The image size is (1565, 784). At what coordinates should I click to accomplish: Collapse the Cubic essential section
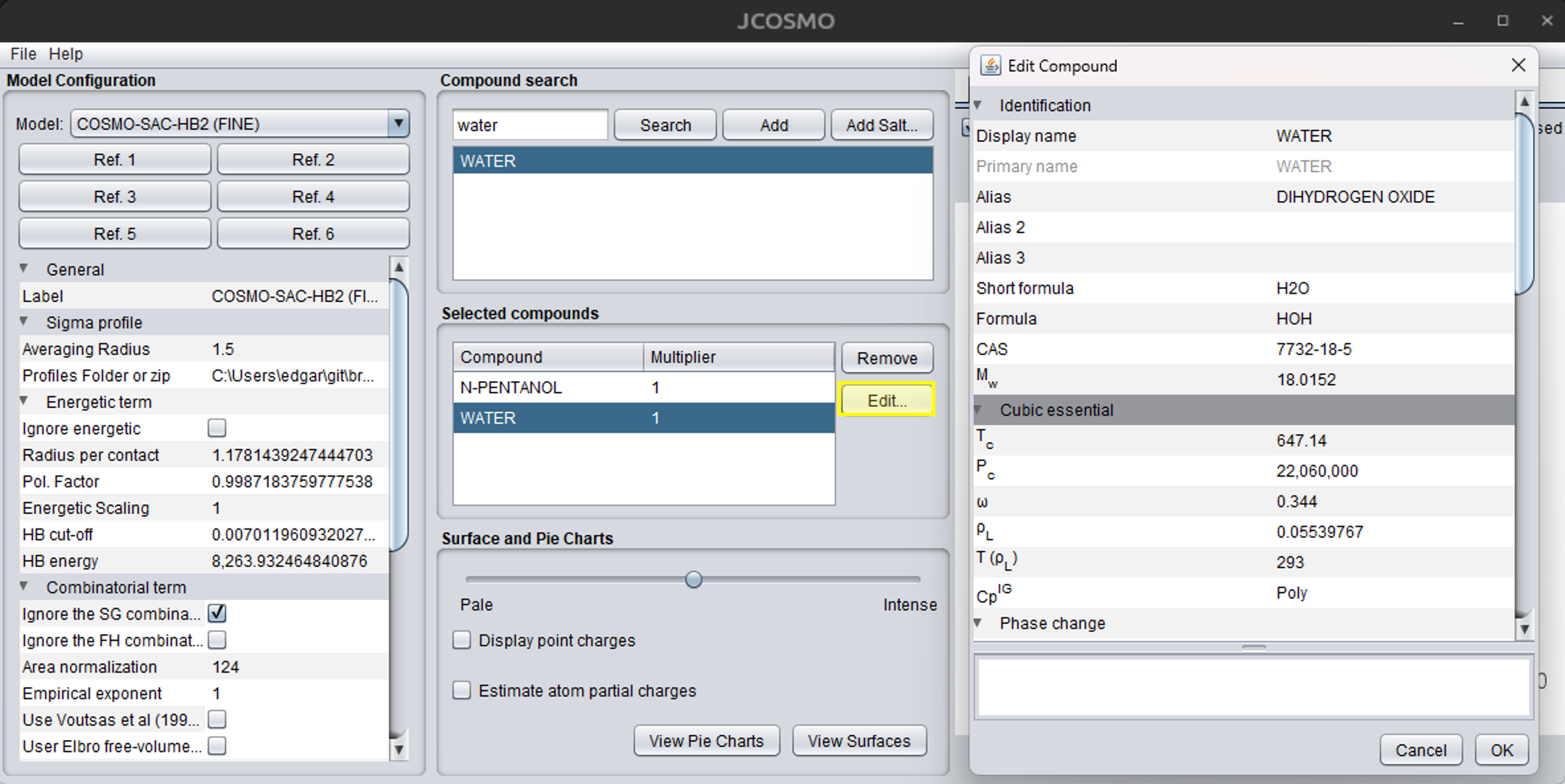(978, 410)
